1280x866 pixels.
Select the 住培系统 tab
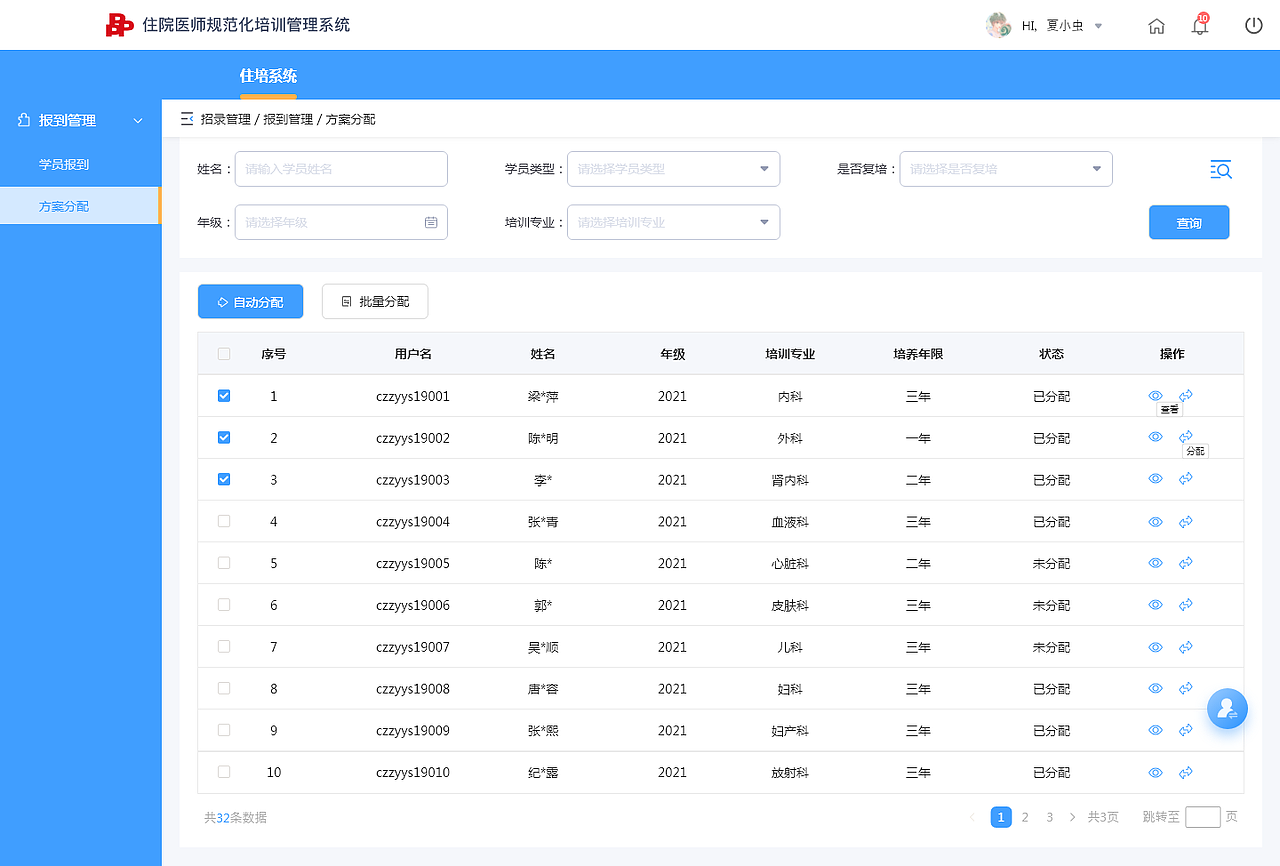[x=267, y=76]
